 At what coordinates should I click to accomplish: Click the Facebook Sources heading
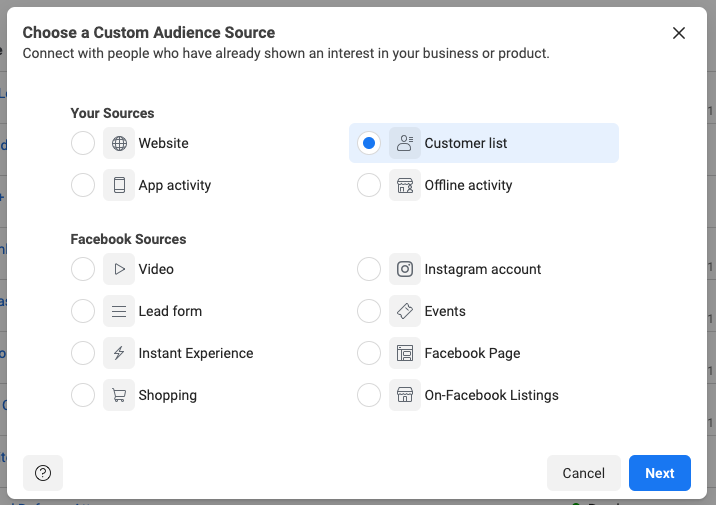128,239
